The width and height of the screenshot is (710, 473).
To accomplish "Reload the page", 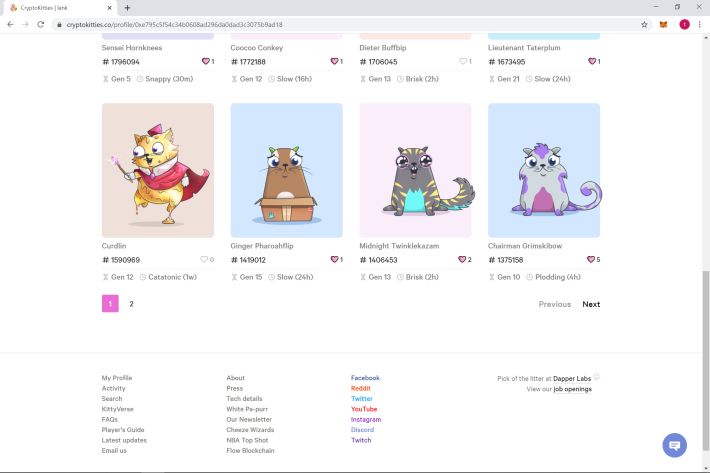I will click(41, 24).
